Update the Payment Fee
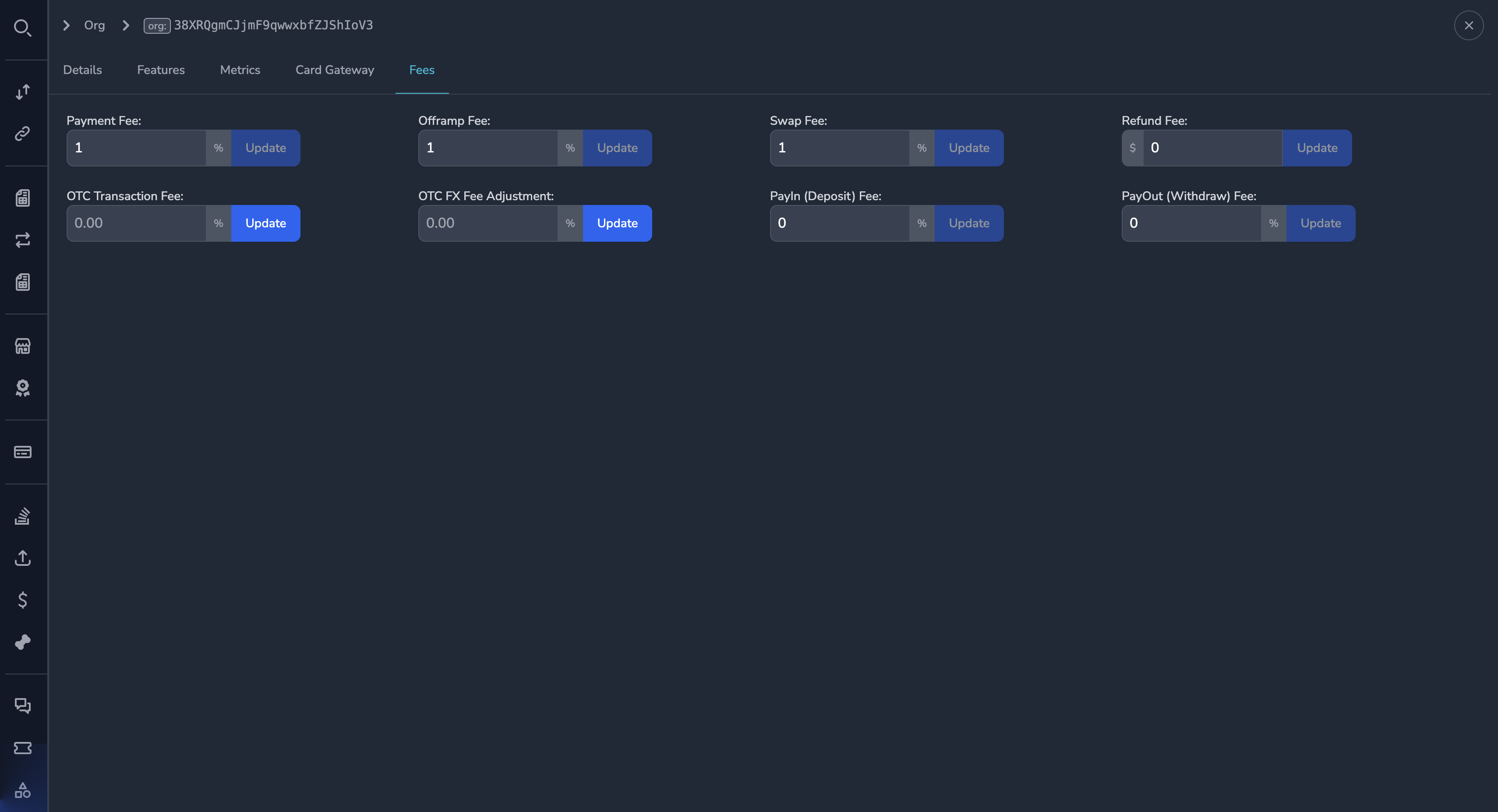This screenshot has height=812, width=1498. [266, 148]
